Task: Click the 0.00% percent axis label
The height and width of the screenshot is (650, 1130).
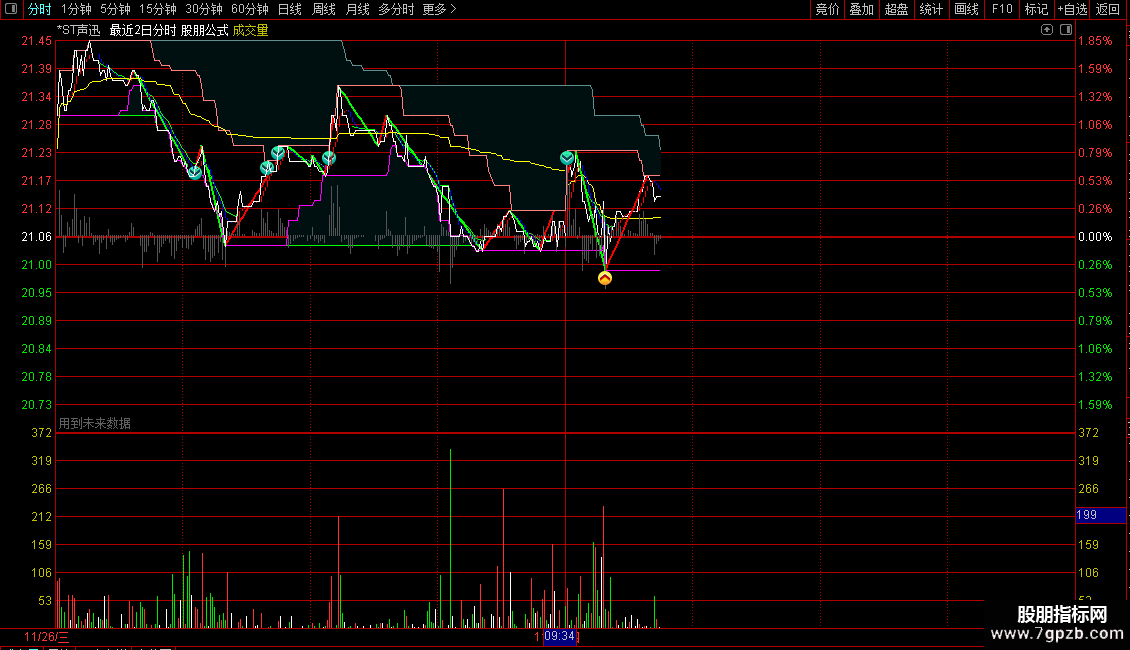Action: coord(1095,237)
